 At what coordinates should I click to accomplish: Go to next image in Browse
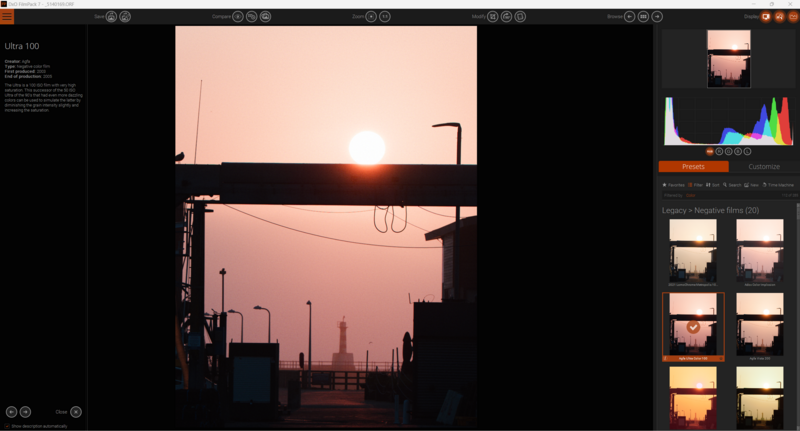pyautogui.click(x=657, y=16)
